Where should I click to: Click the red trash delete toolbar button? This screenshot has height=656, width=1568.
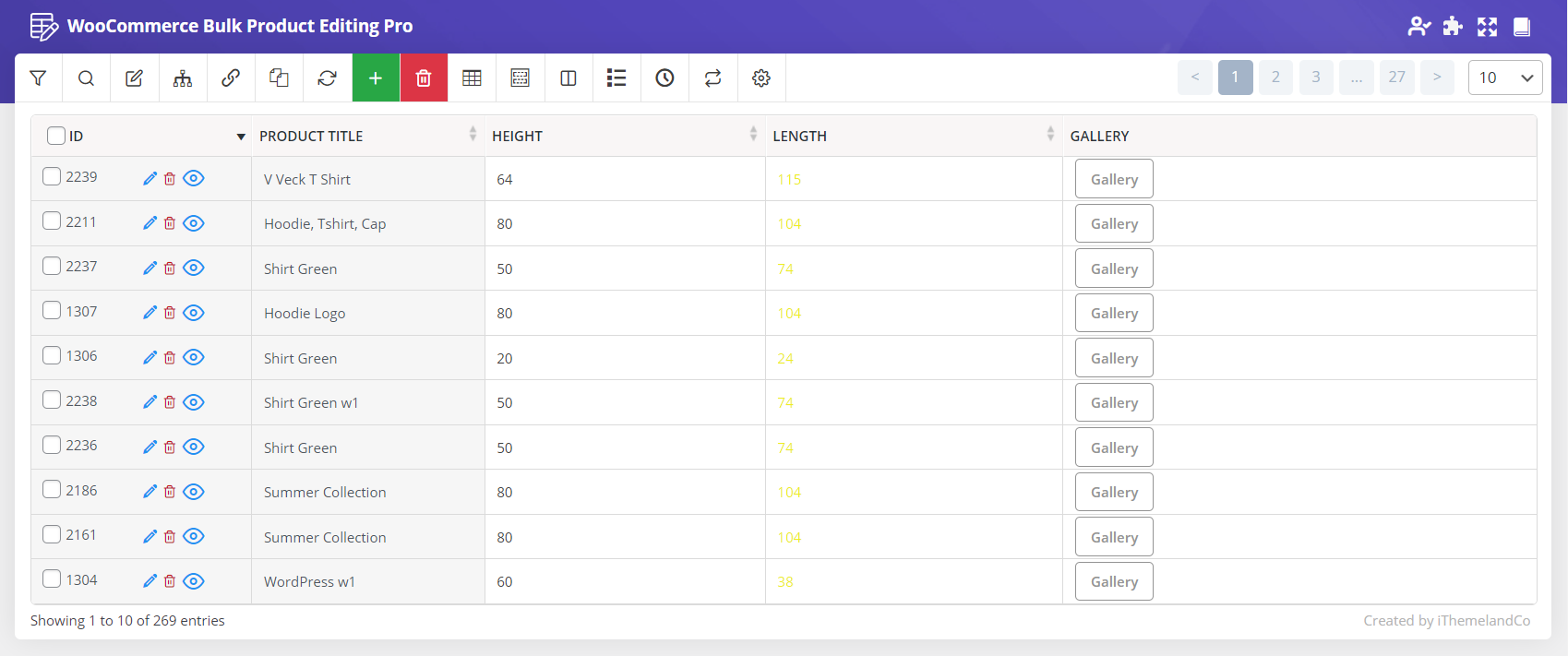click(424, 78)
